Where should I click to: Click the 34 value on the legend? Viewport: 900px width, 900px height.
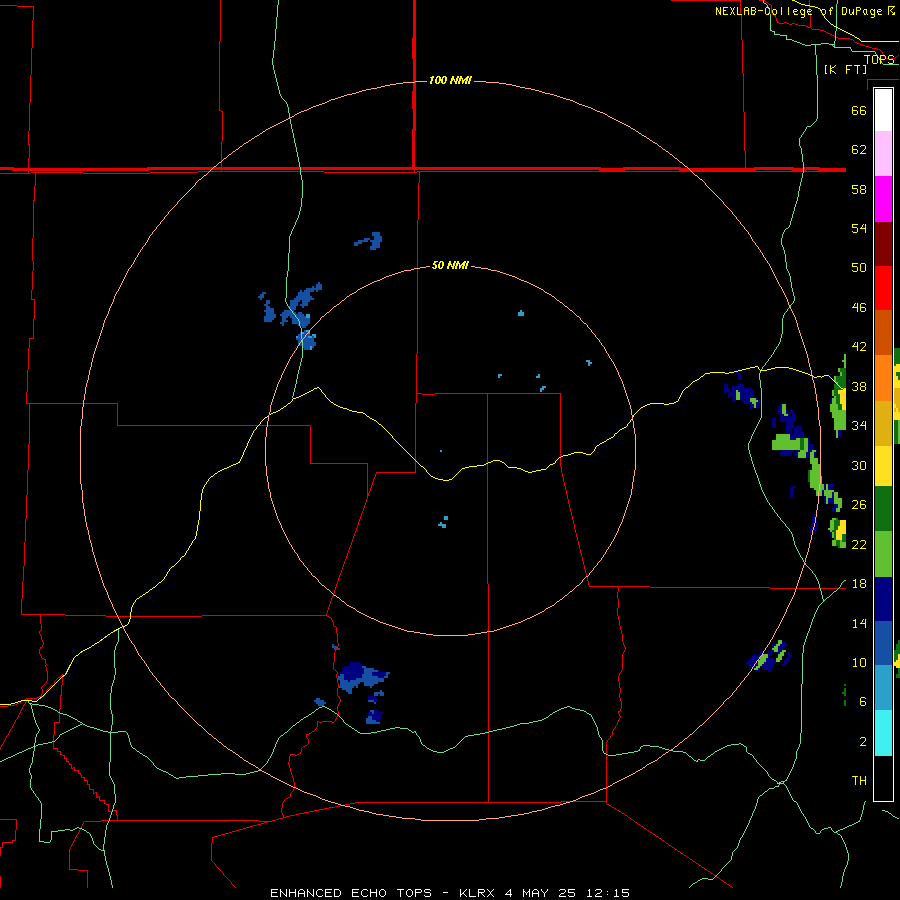[x=859, y=425]
